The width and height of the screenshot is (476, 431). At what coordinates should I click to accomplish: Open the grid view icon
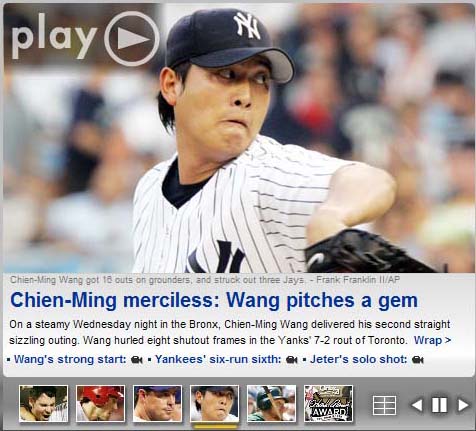384,405
